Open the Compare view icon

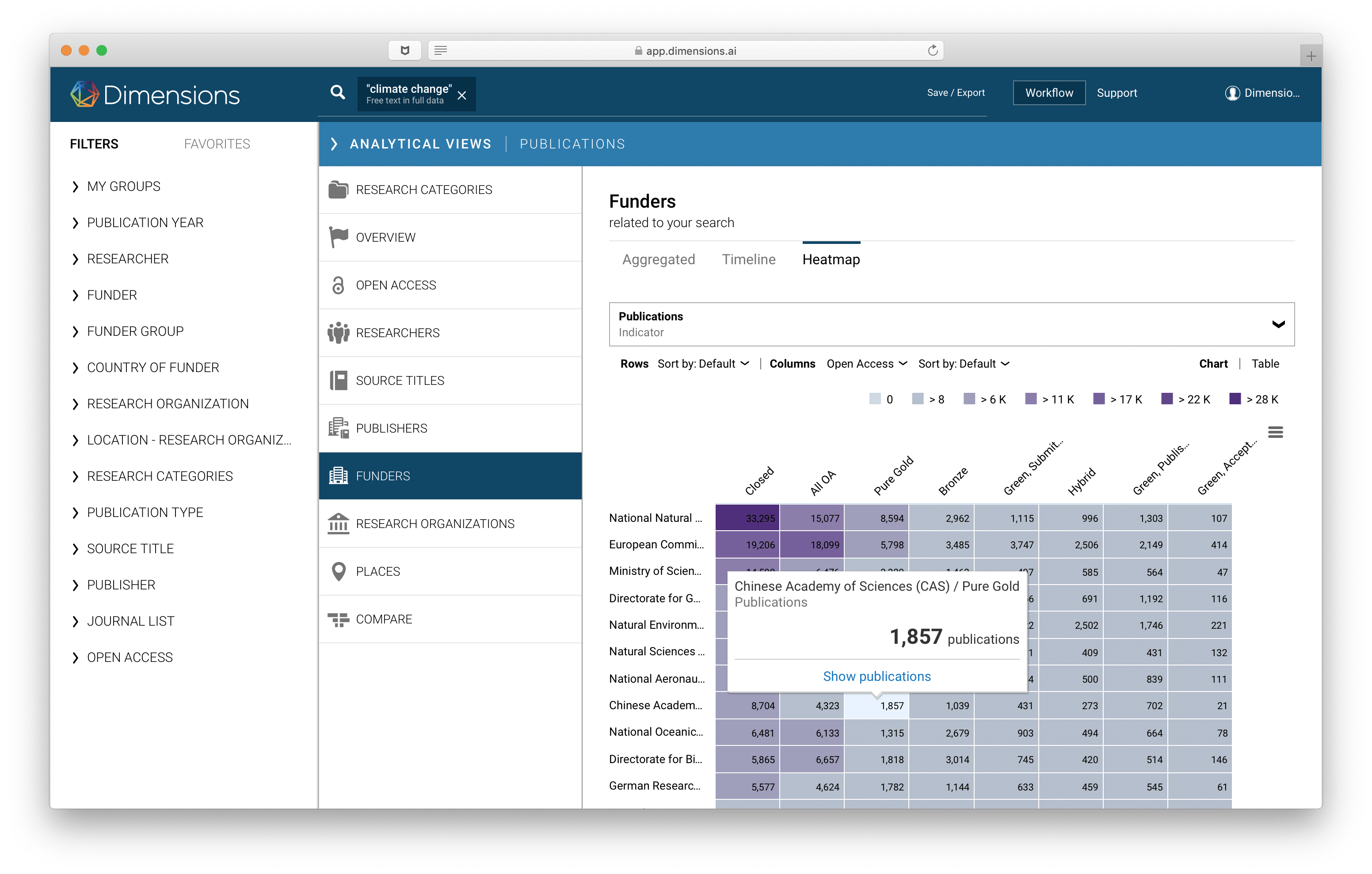click(x=339, y=619)
